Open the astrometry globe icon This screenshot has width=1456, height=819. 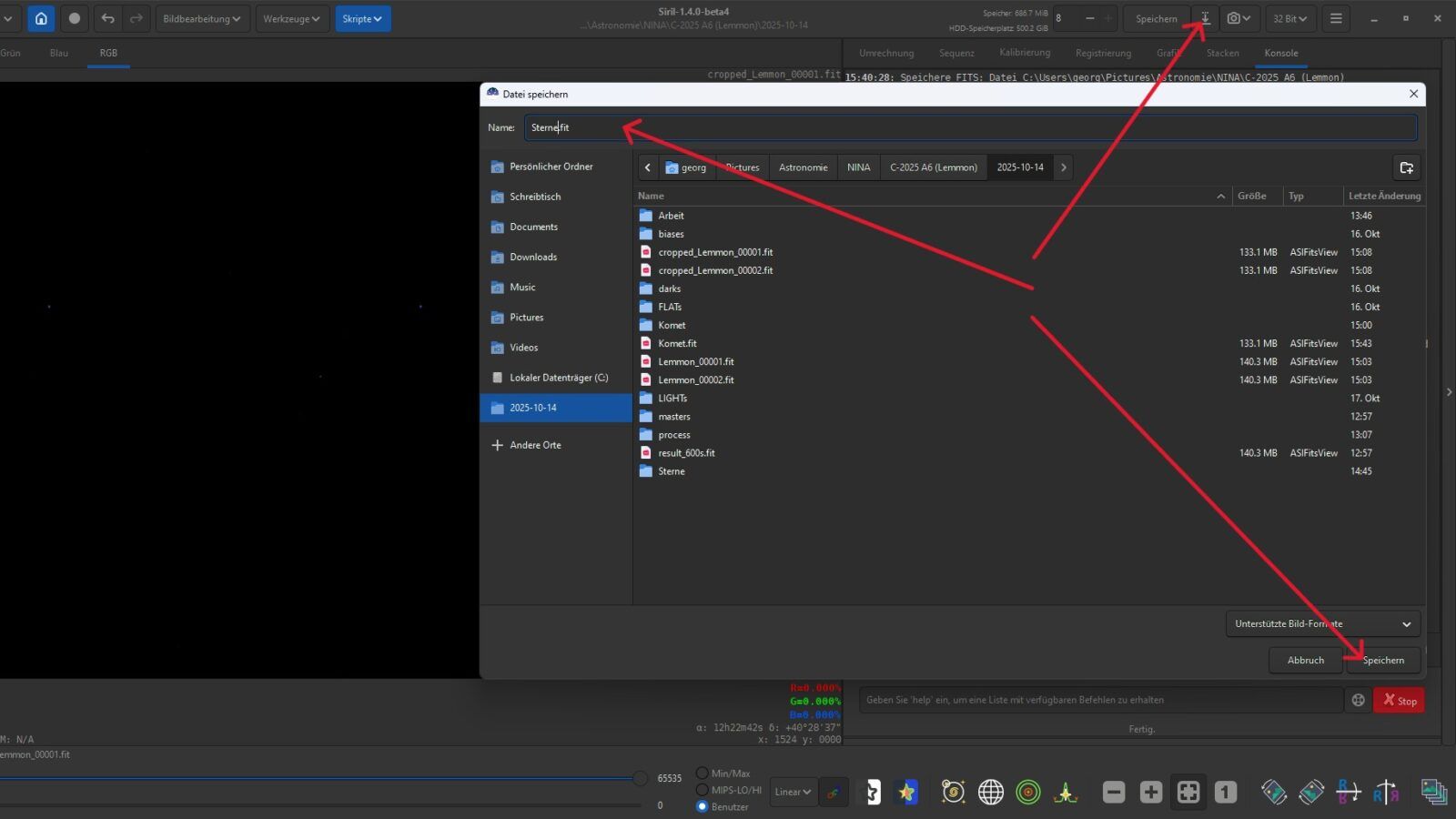point(990,792)
